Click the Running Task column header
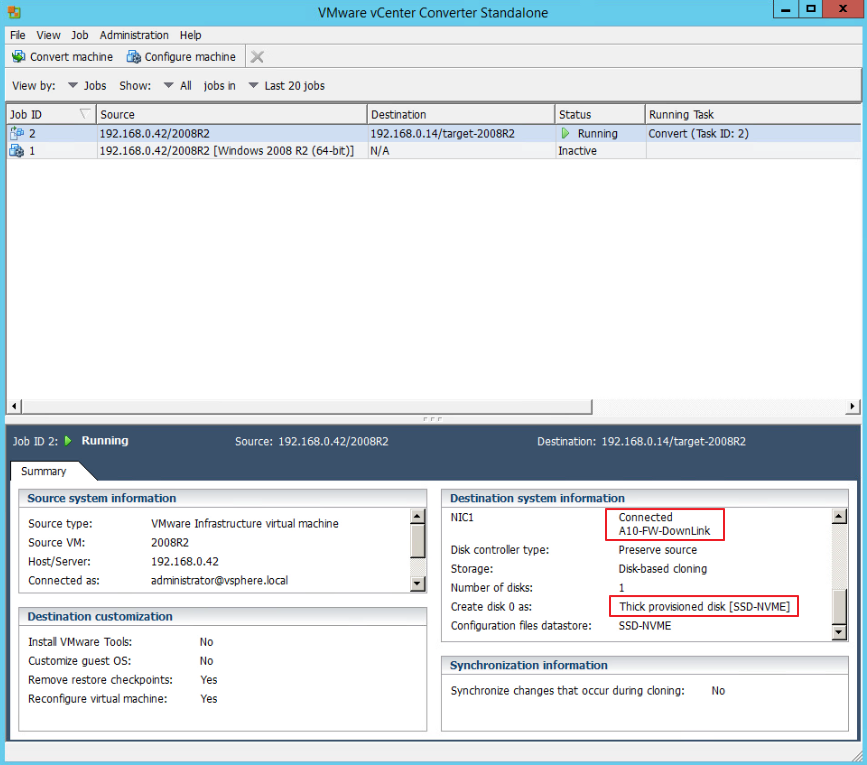The image size is (867, 765). 753,114
